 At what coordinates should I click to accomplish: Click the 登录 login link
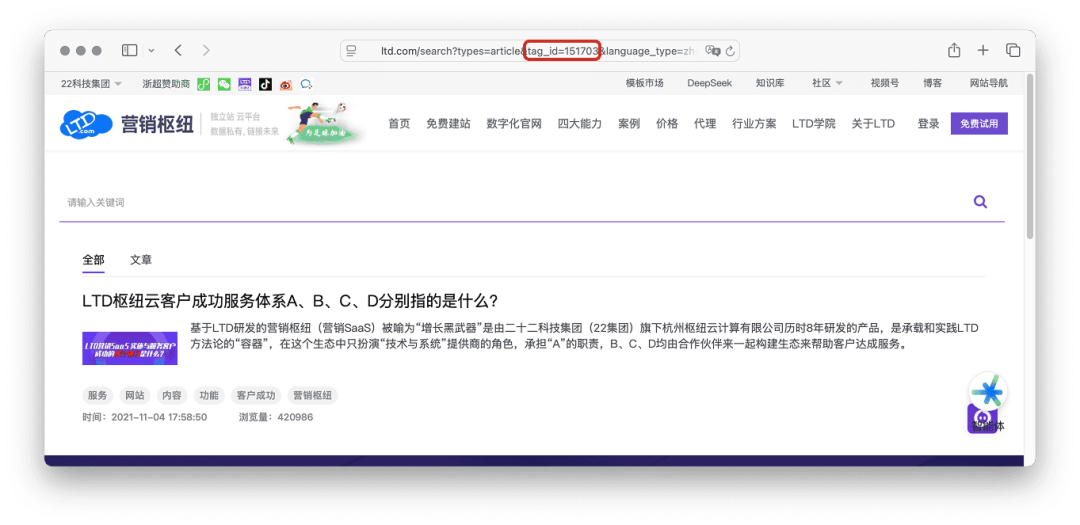coord(928,124)
